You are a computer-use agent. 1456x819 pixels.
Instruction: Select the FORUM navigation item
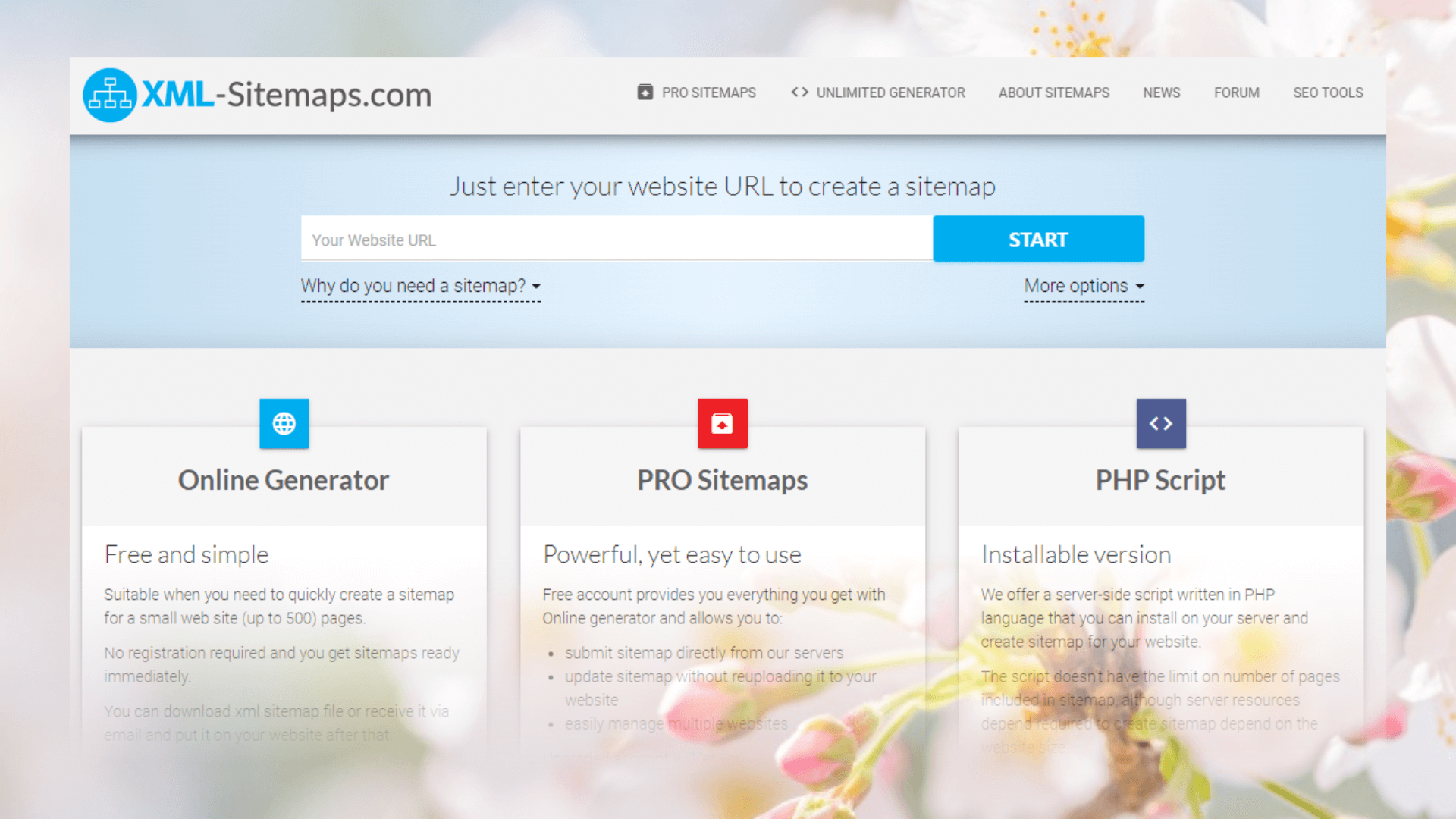(1237, 93)
